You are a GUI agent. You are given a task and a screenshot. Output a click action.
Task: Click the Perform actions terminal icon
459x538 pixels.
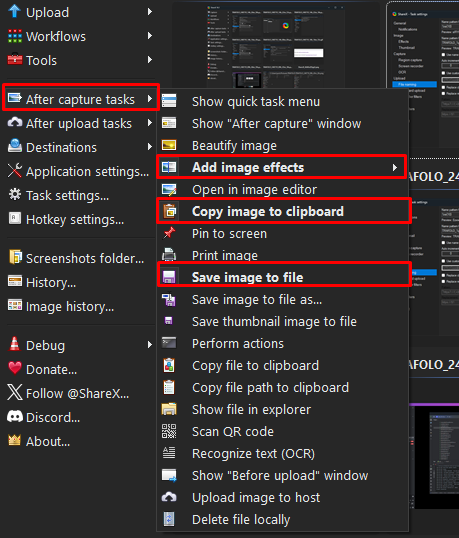point(169,343)
